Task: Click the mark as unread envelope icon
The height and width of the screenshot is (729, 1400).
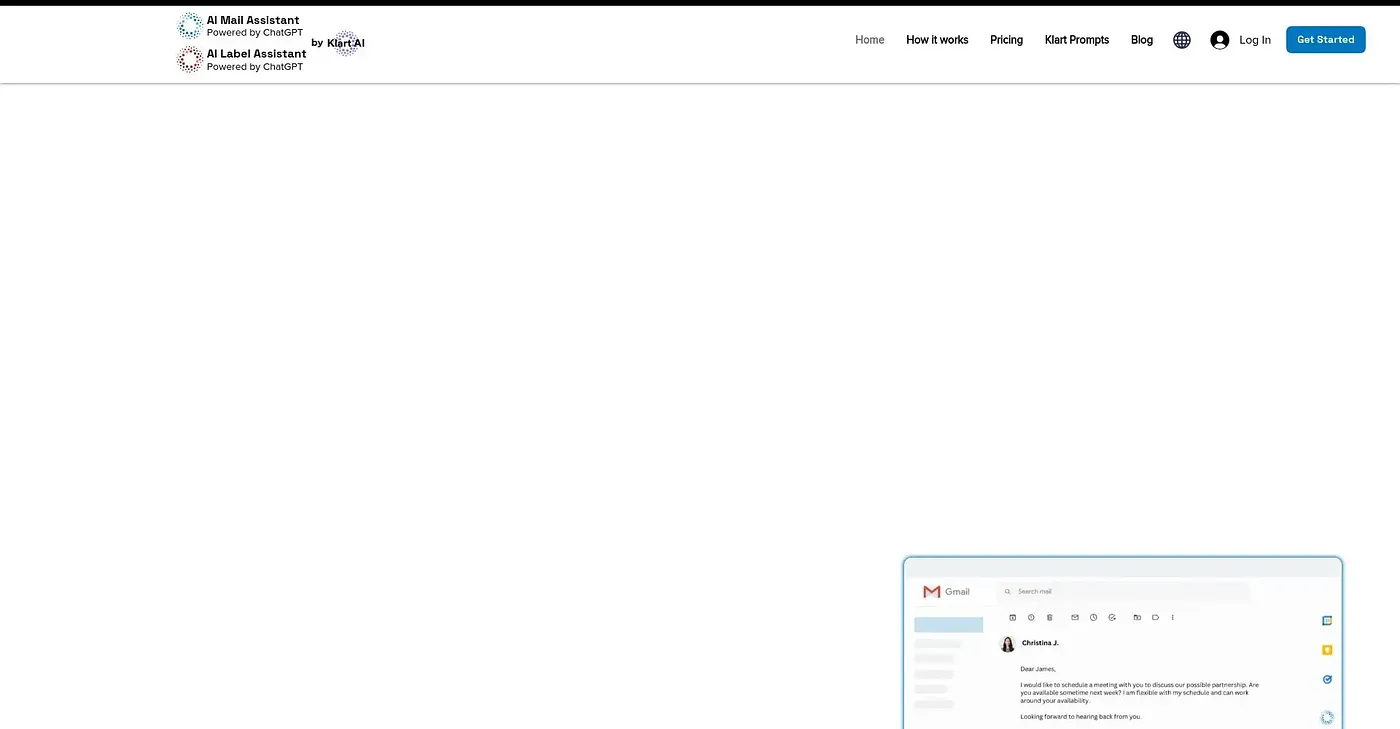Action: point(1075,617)
